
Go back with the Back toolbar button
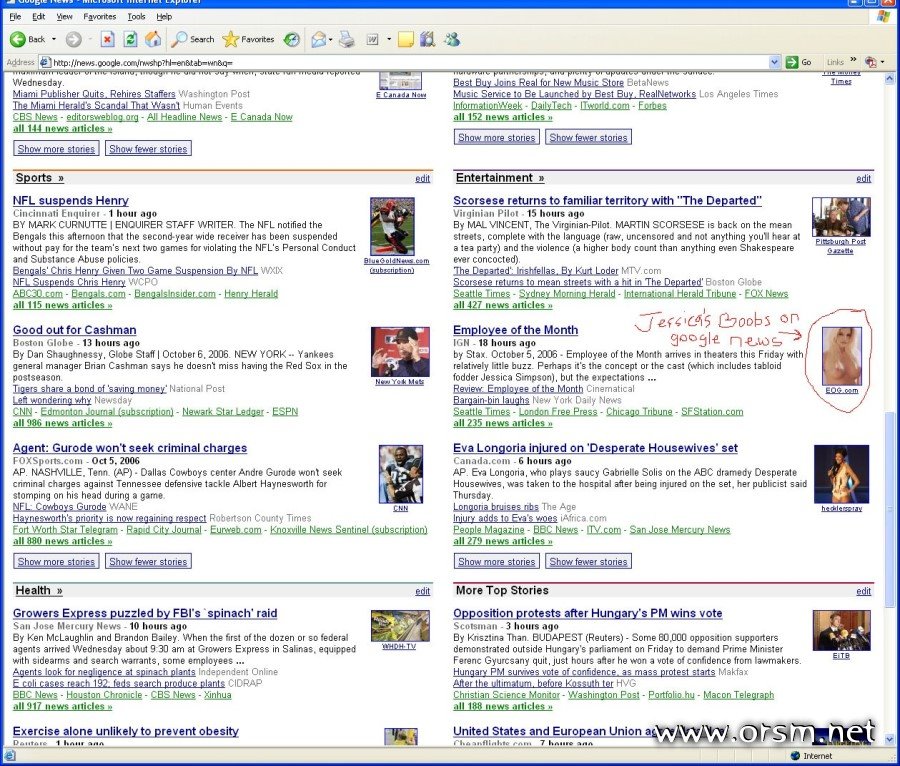coord(27,39)
